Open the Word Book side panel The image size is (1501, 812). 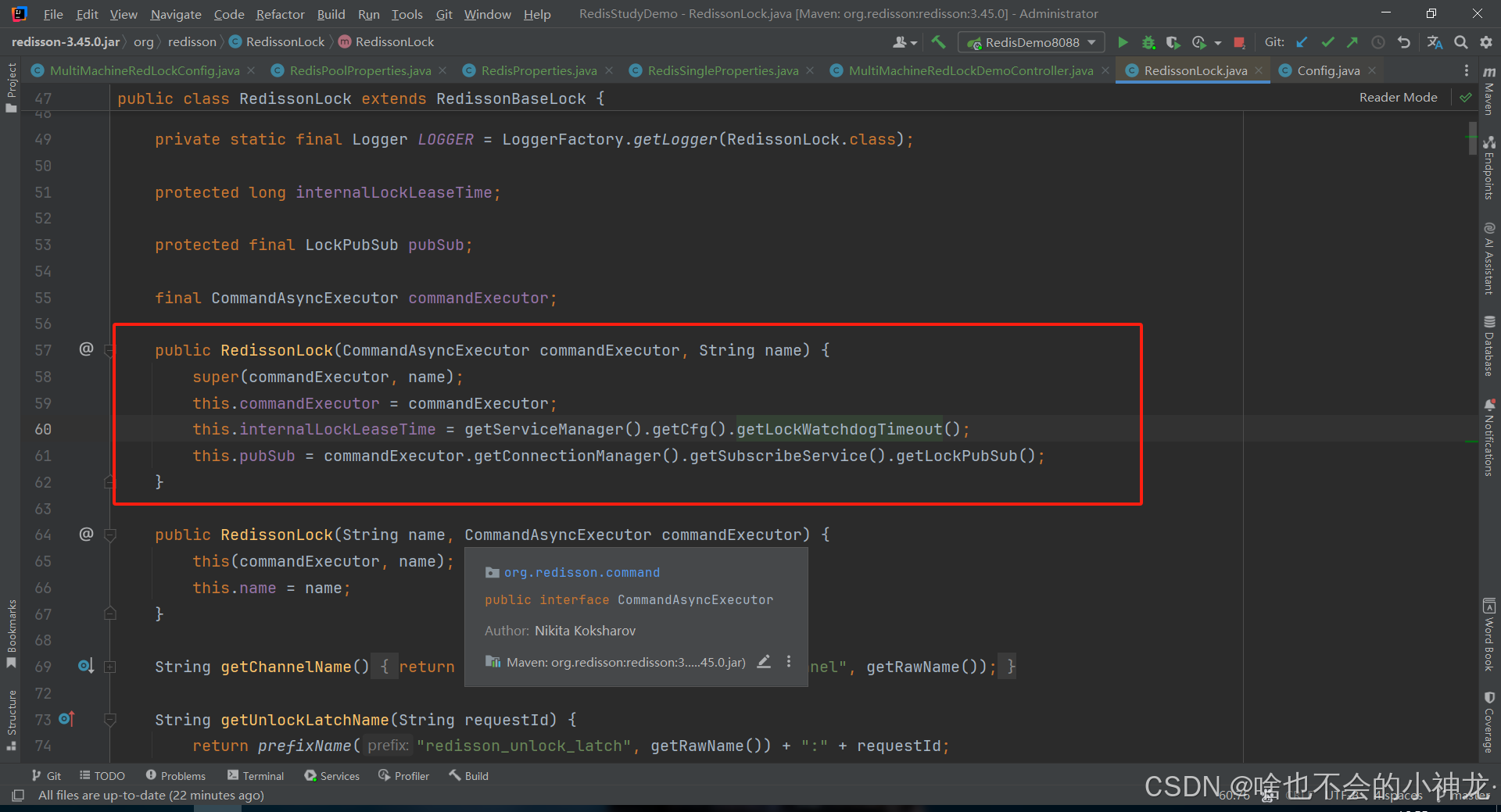[x=1489, y=635]
